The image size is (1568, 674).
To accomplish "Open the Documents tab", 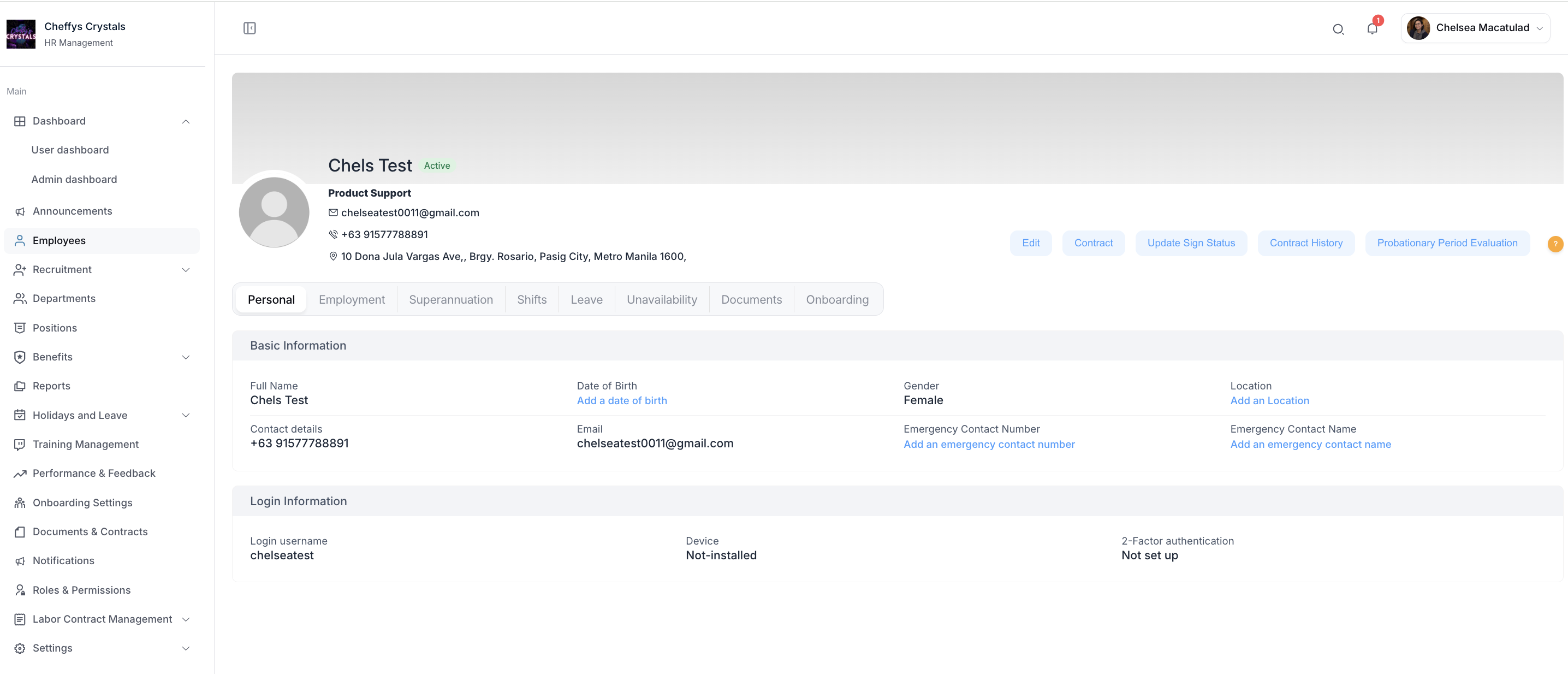I will [751, 299].
